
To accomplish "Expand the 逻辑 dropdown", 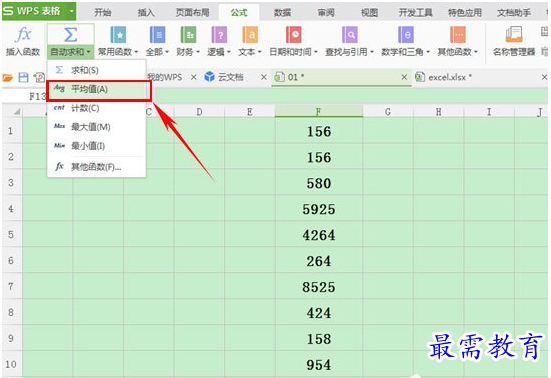I will tap(228, 52).
